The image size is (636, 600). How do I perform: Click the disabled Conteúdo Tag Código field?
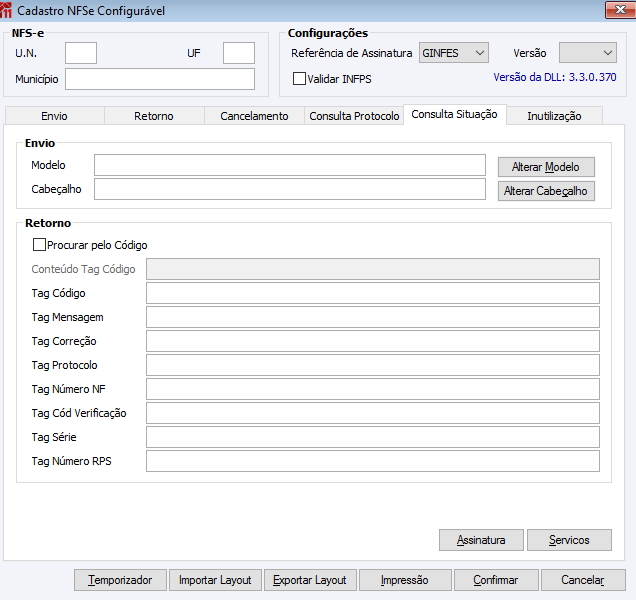pos(373,269)
